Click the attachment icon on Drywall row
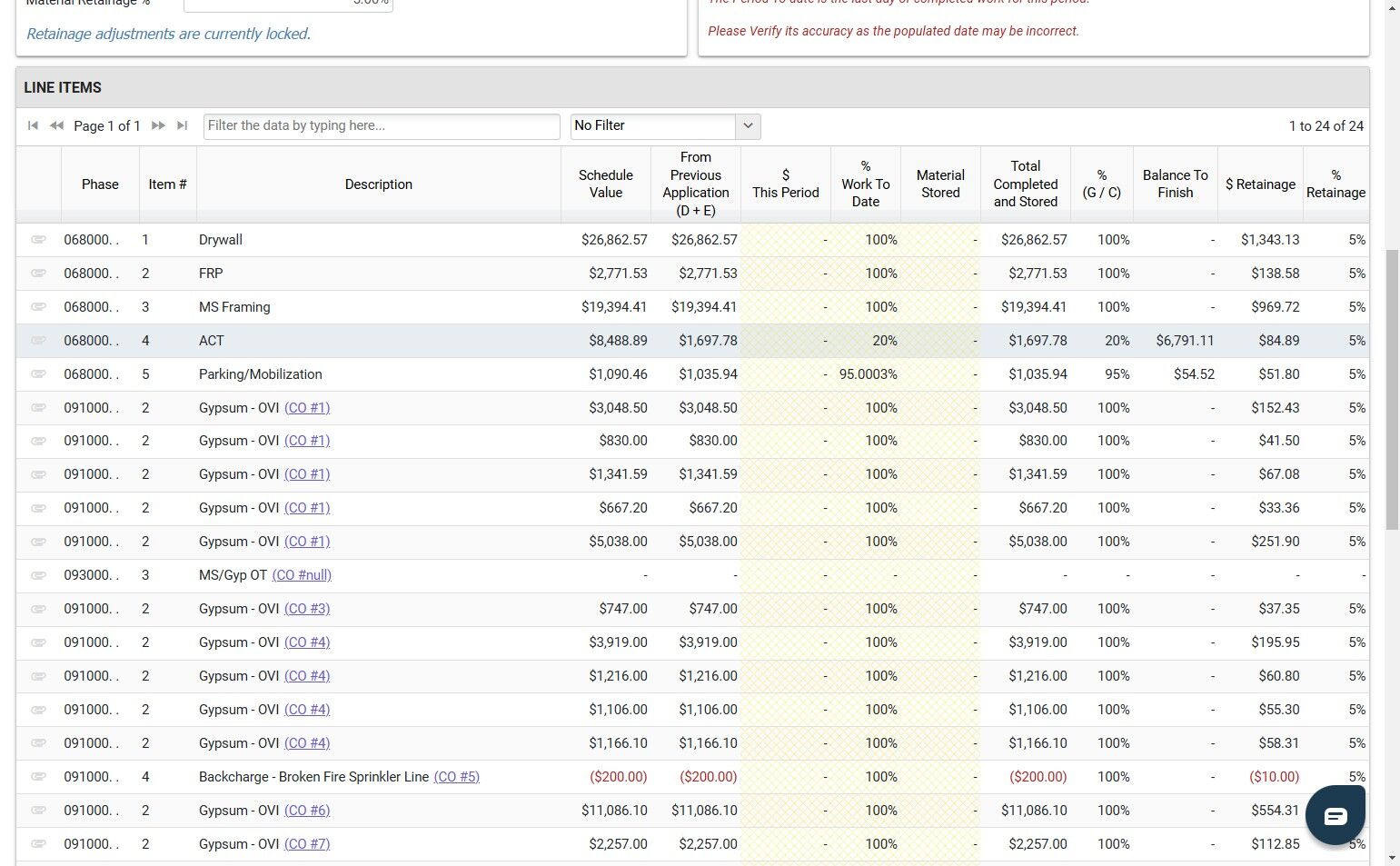 tap(38, 240)
